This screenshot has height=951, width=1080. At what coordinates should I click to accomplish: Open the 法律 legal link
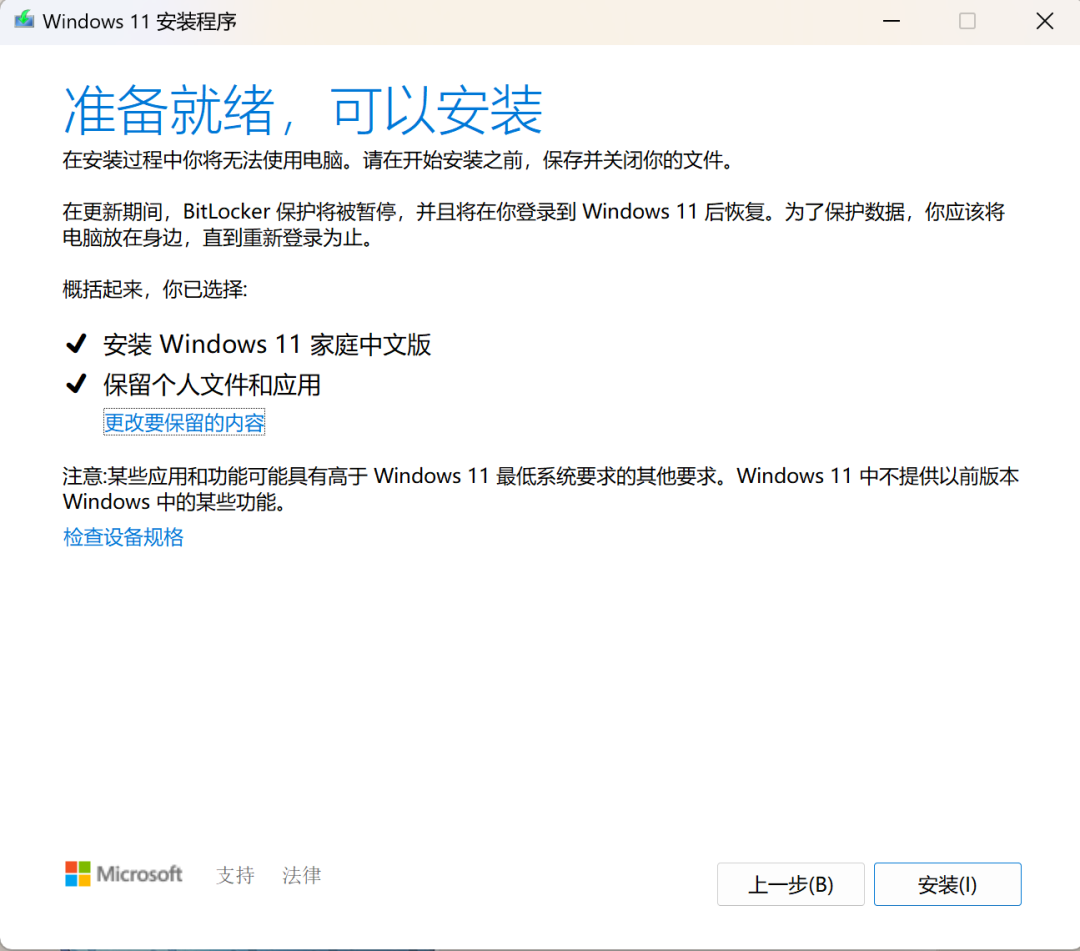coord(302,875)
